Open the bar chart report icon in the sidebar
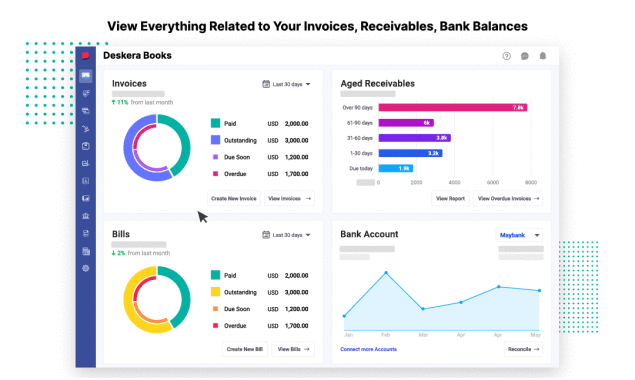Viewport: 635px width, 380px height. [85, 199]
